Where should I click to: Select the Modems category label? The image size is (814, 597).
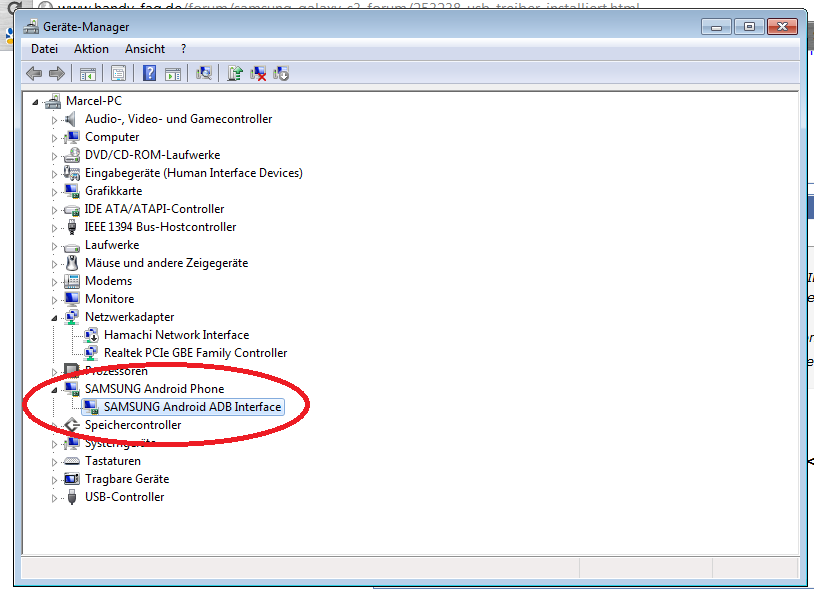click(108, 281)
